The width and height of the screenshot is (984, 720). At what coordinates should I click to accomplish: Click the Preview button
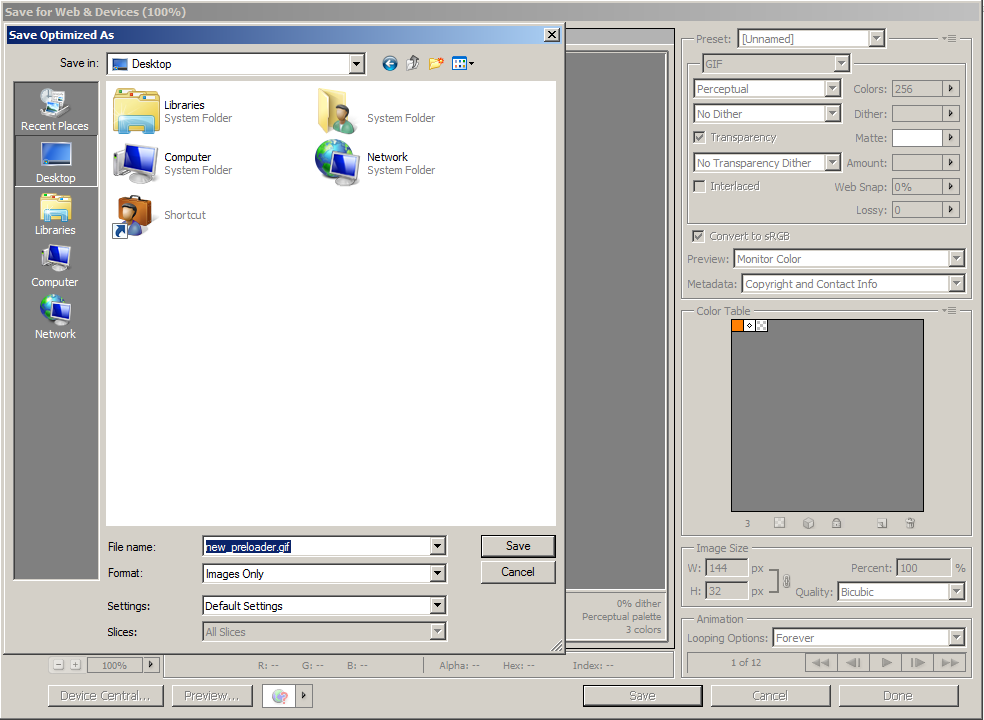[212, 696]
